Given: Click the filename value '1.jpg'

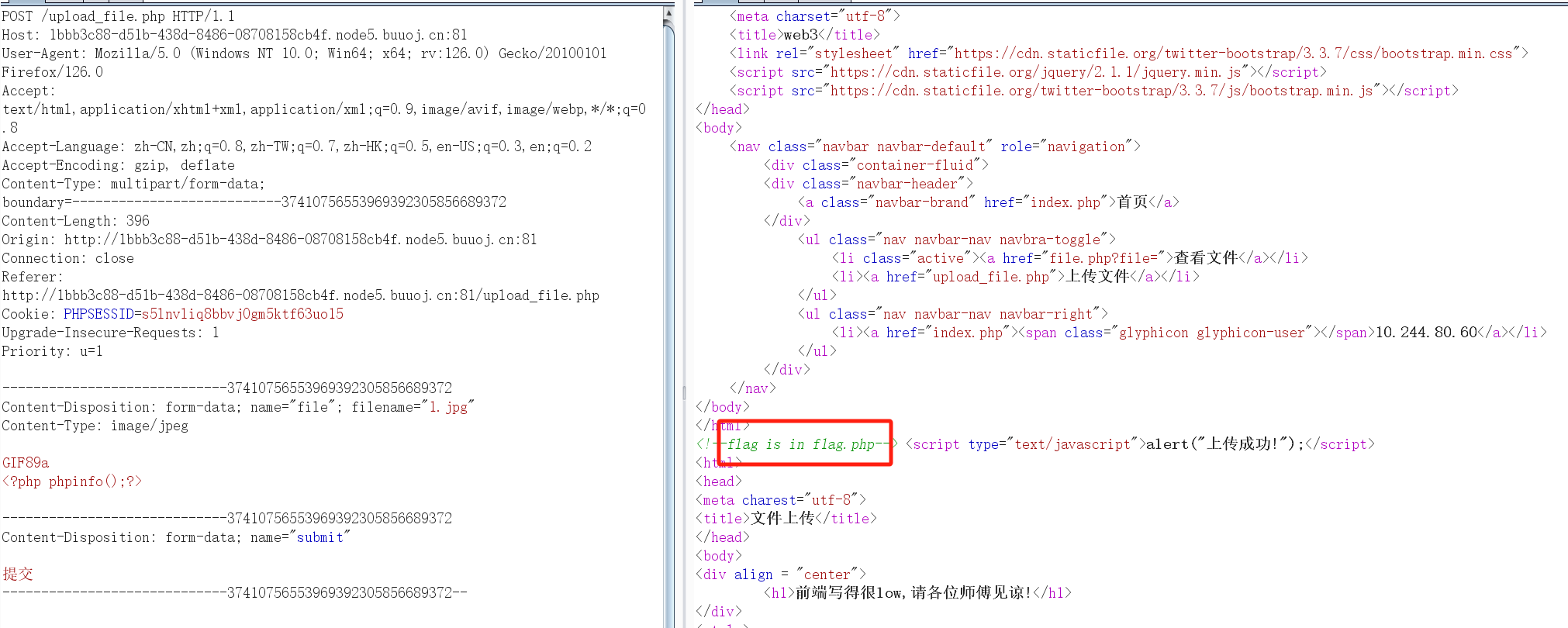Looking at the screenshot, I should (x=448, y=407).
